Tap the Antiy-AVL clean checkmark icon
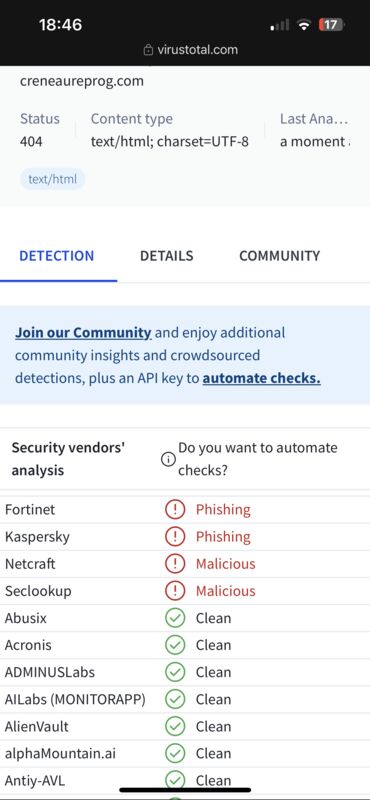Screen dimensions: 370x800 pyautogui.click(x=175, y=780)
